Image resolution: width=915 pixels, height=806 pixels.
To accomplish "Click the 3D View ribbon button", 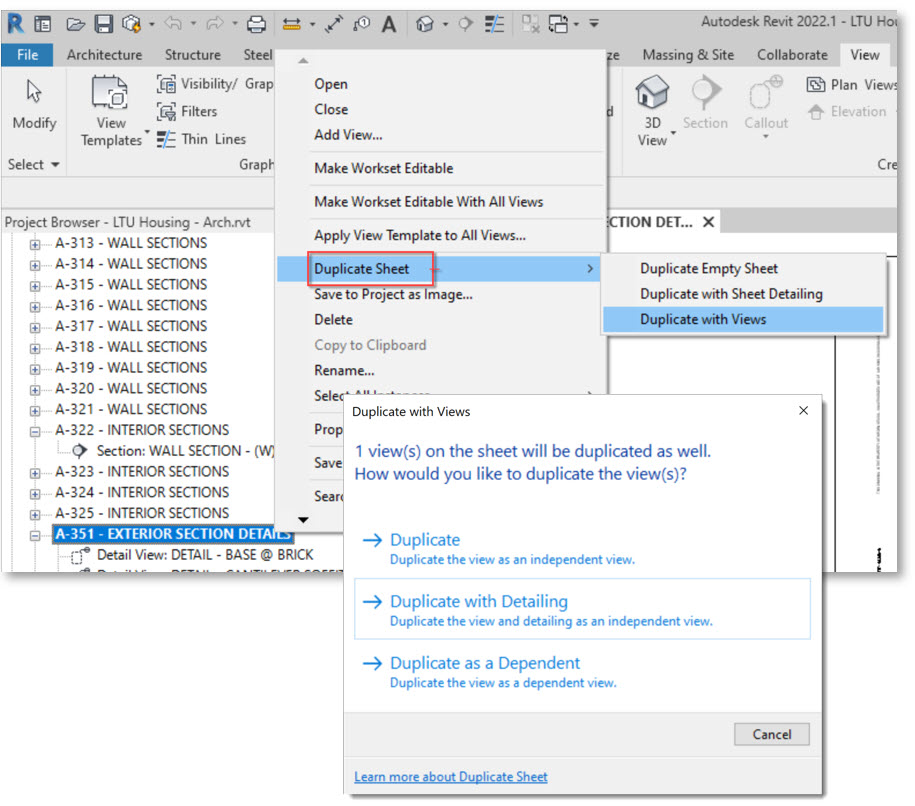I will click(x=652, y=111).
